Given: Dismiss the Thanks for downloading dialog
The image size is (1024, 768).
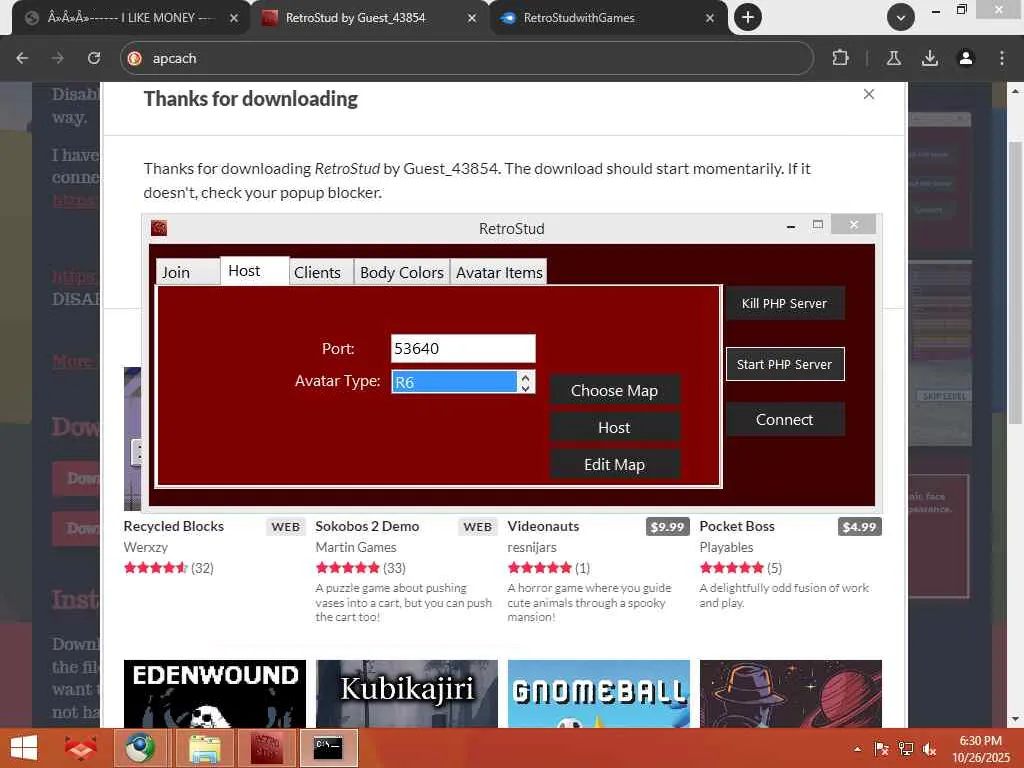Looking at the screenshot, I should point(869,94).
